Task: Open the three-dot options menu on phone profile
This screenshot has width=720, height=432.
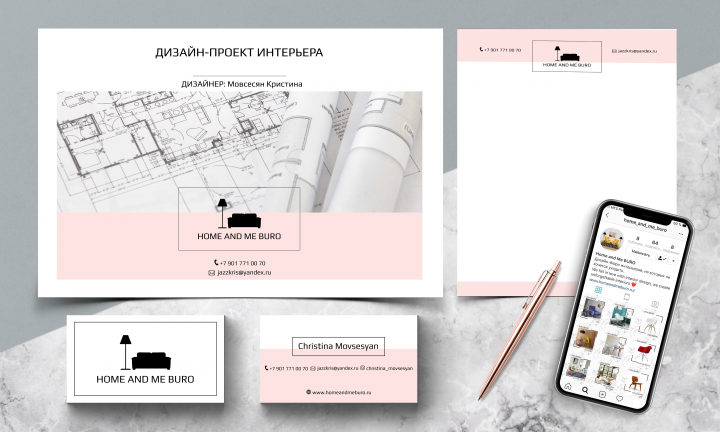Action: [x=681, y=234]
